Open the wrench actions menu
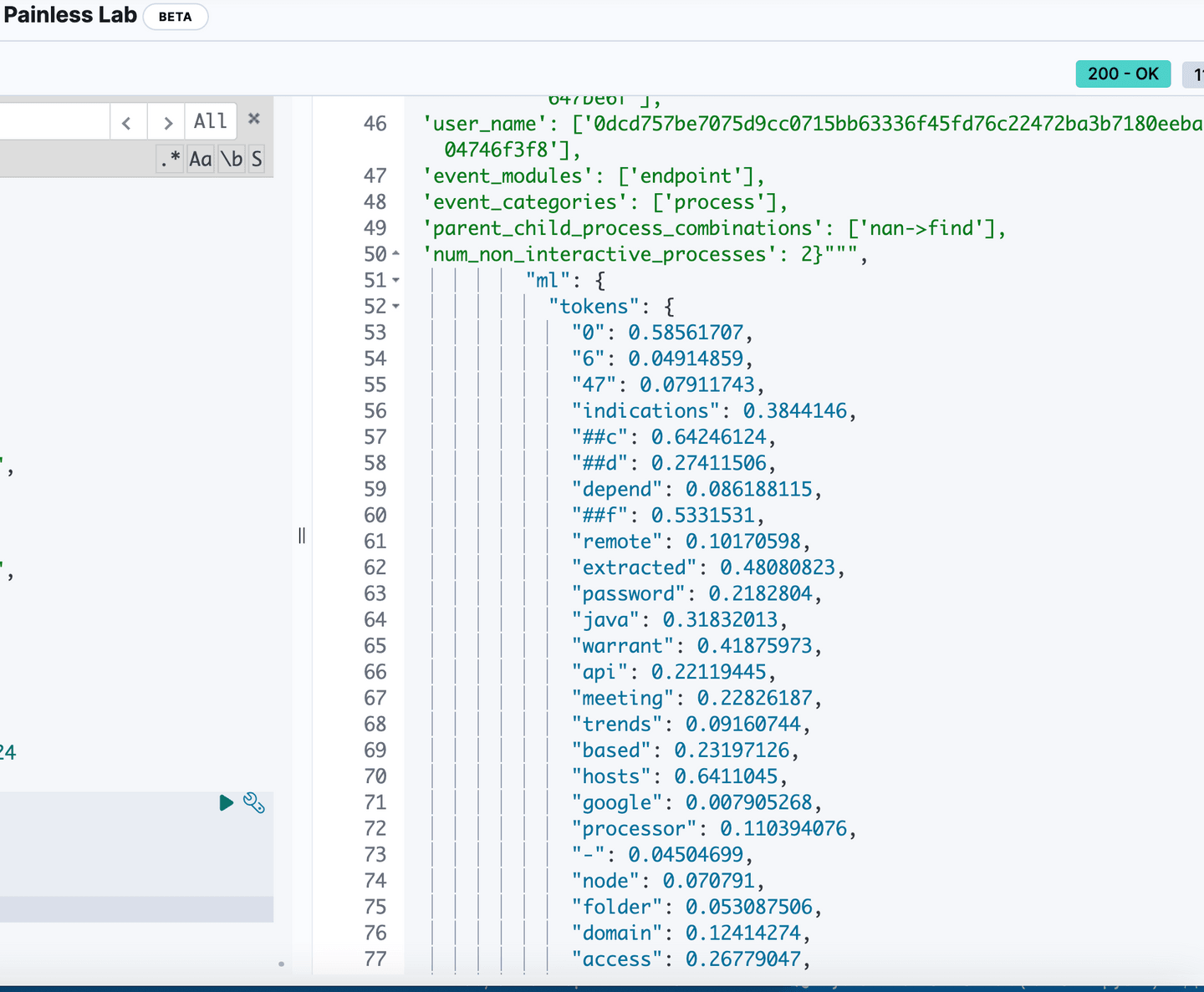The height and width of the screenshot is (992, 1204). click(x=254, y=803)
